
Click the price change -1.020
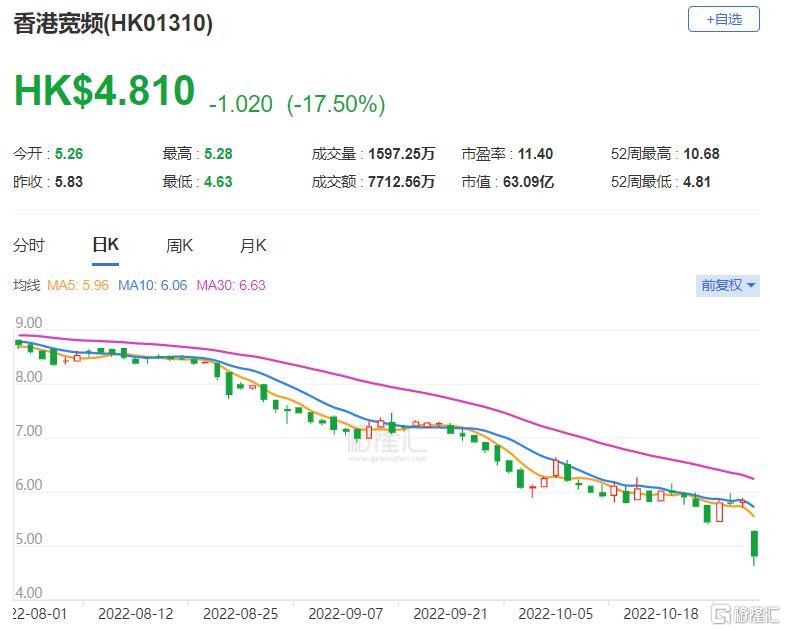(x=241, y=104)
